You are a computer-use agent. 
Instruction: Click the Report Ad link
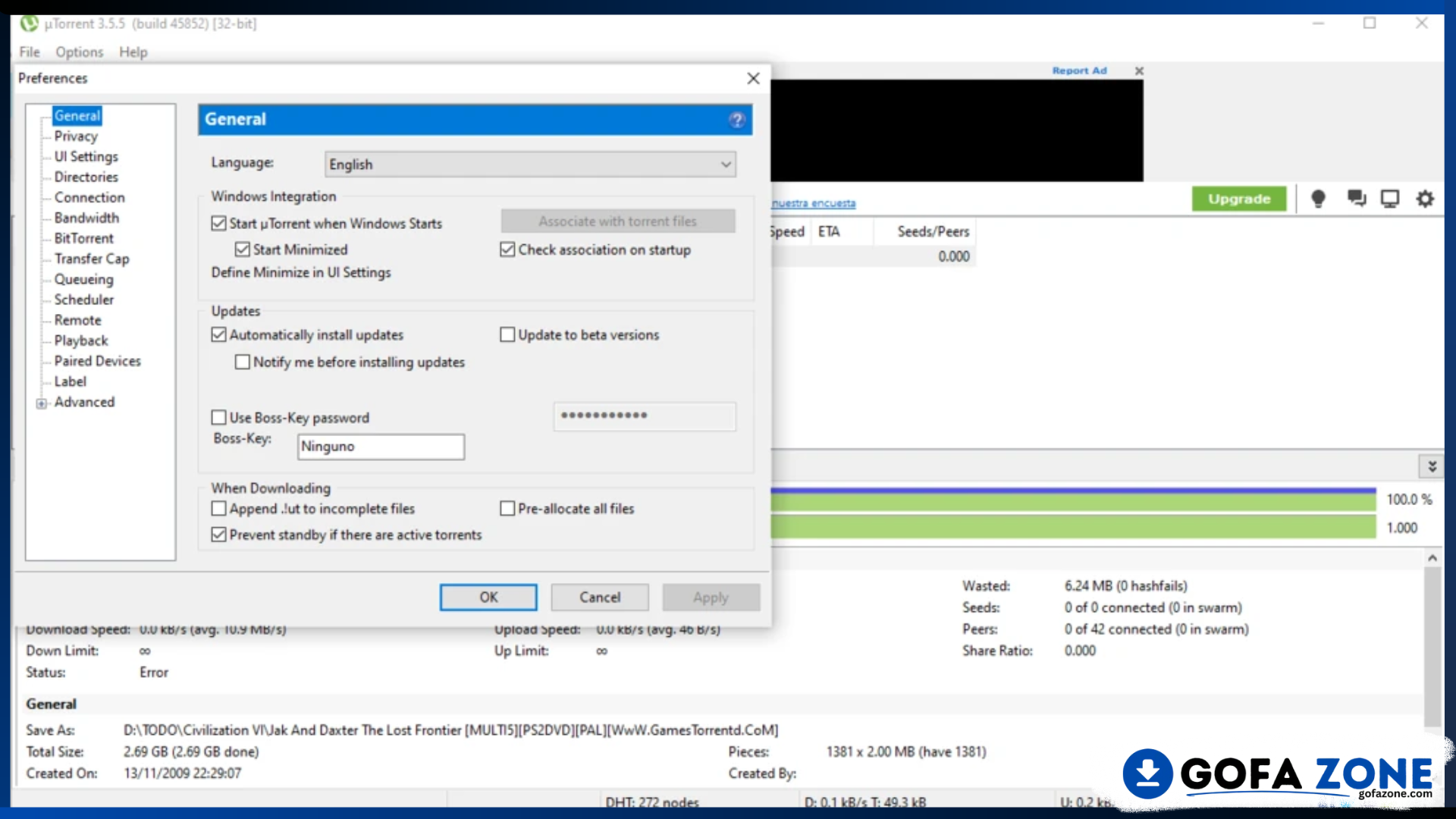point(1079,71)
